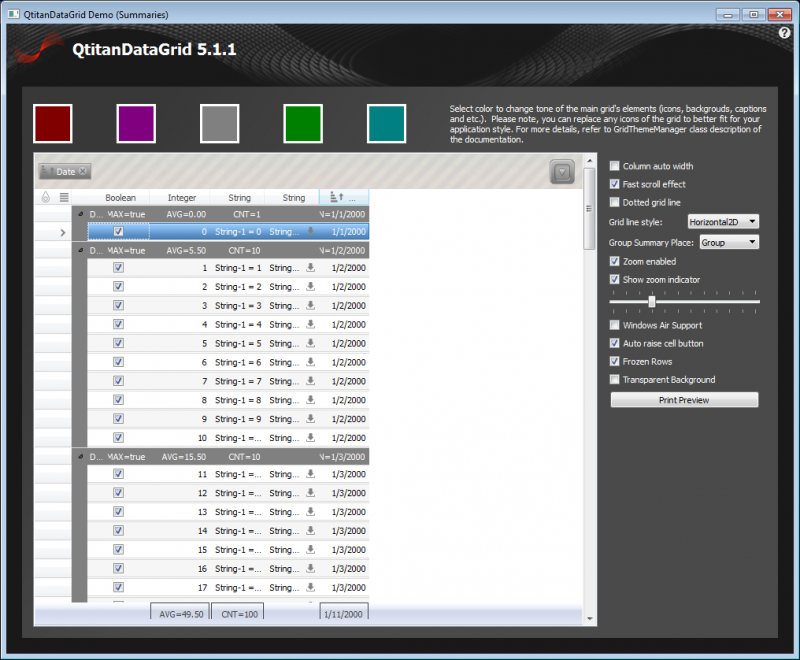Open the Group Summary Place dropdown
The image size is (800, 660).
tap(728, 242)
